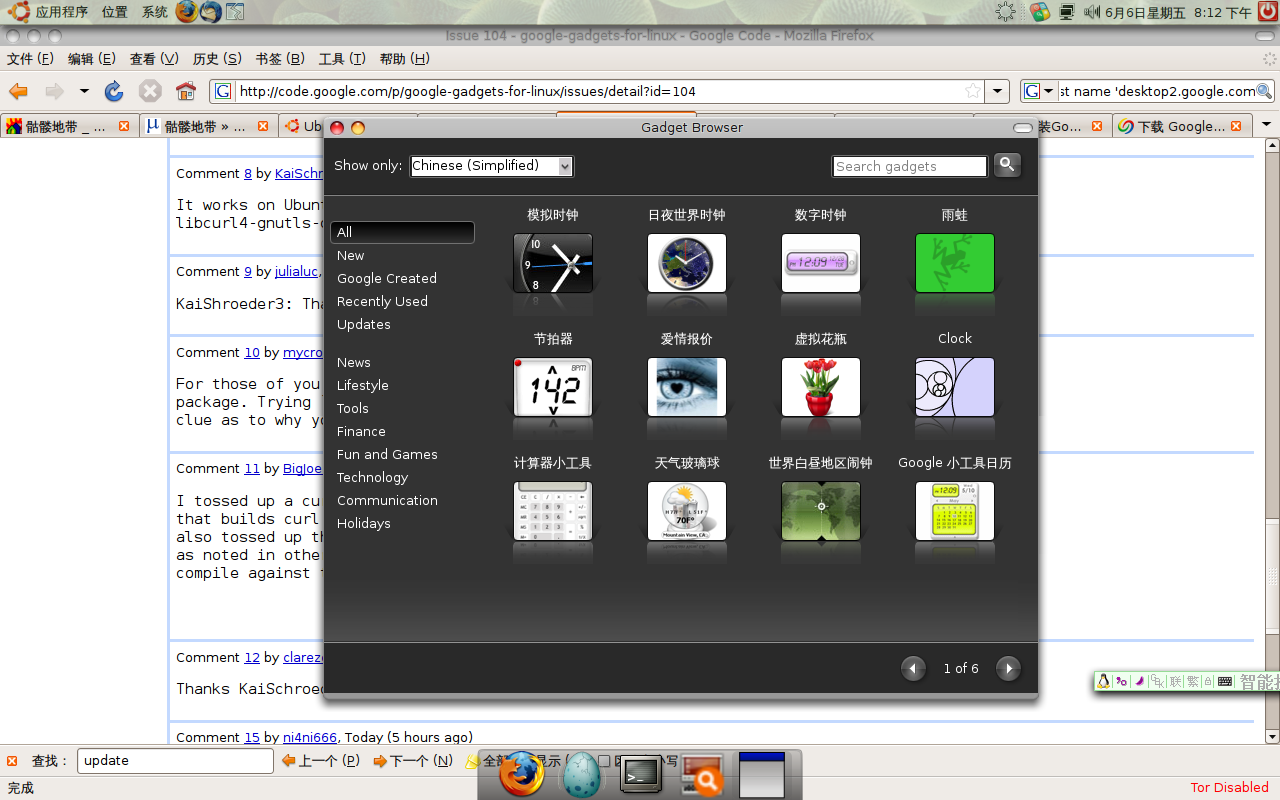Open Comment 10 permalink

[252, 353]
